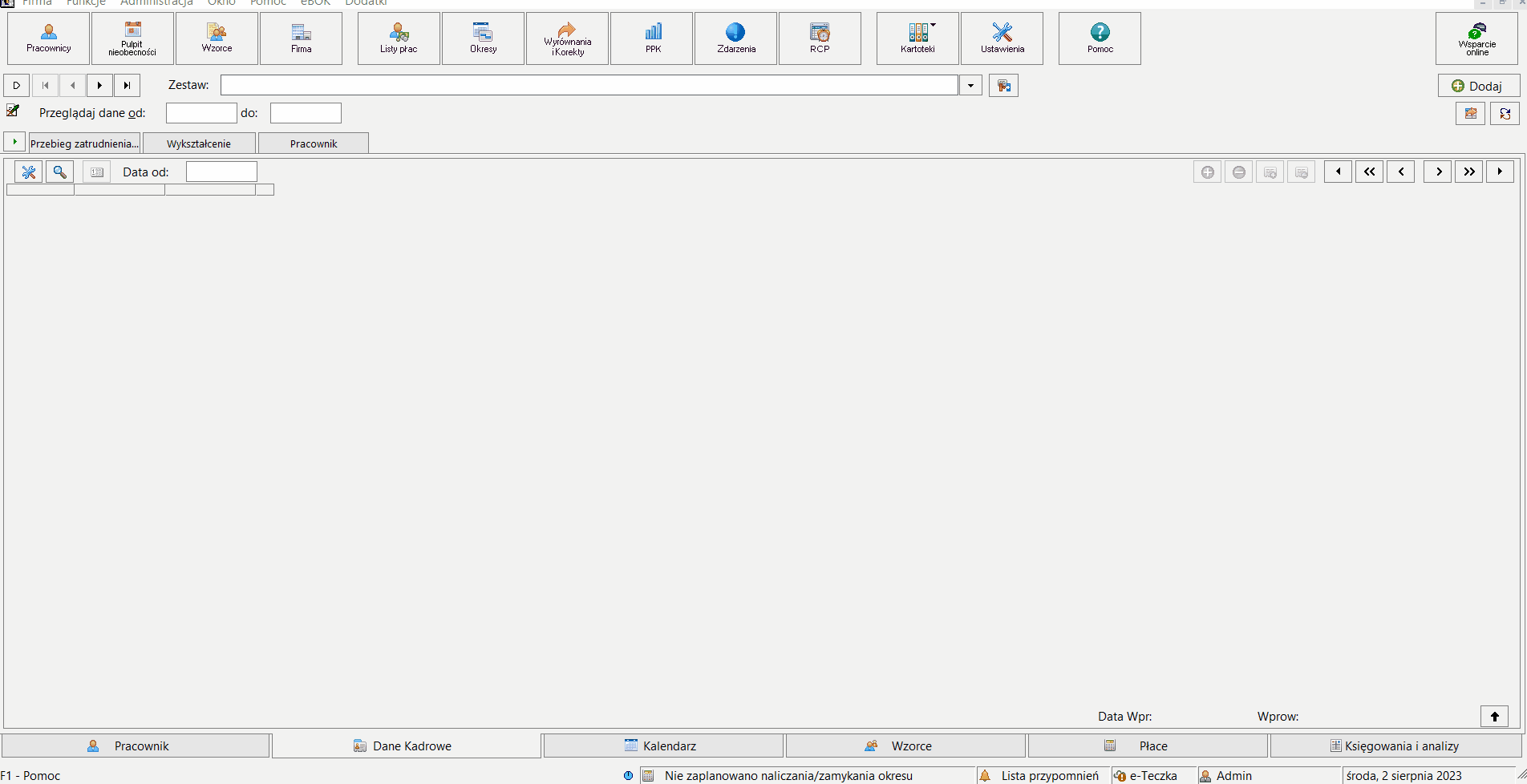Viewport: 1527px width, 784px height.
Task: Open the Okresy module
Action: coord(483,38)
